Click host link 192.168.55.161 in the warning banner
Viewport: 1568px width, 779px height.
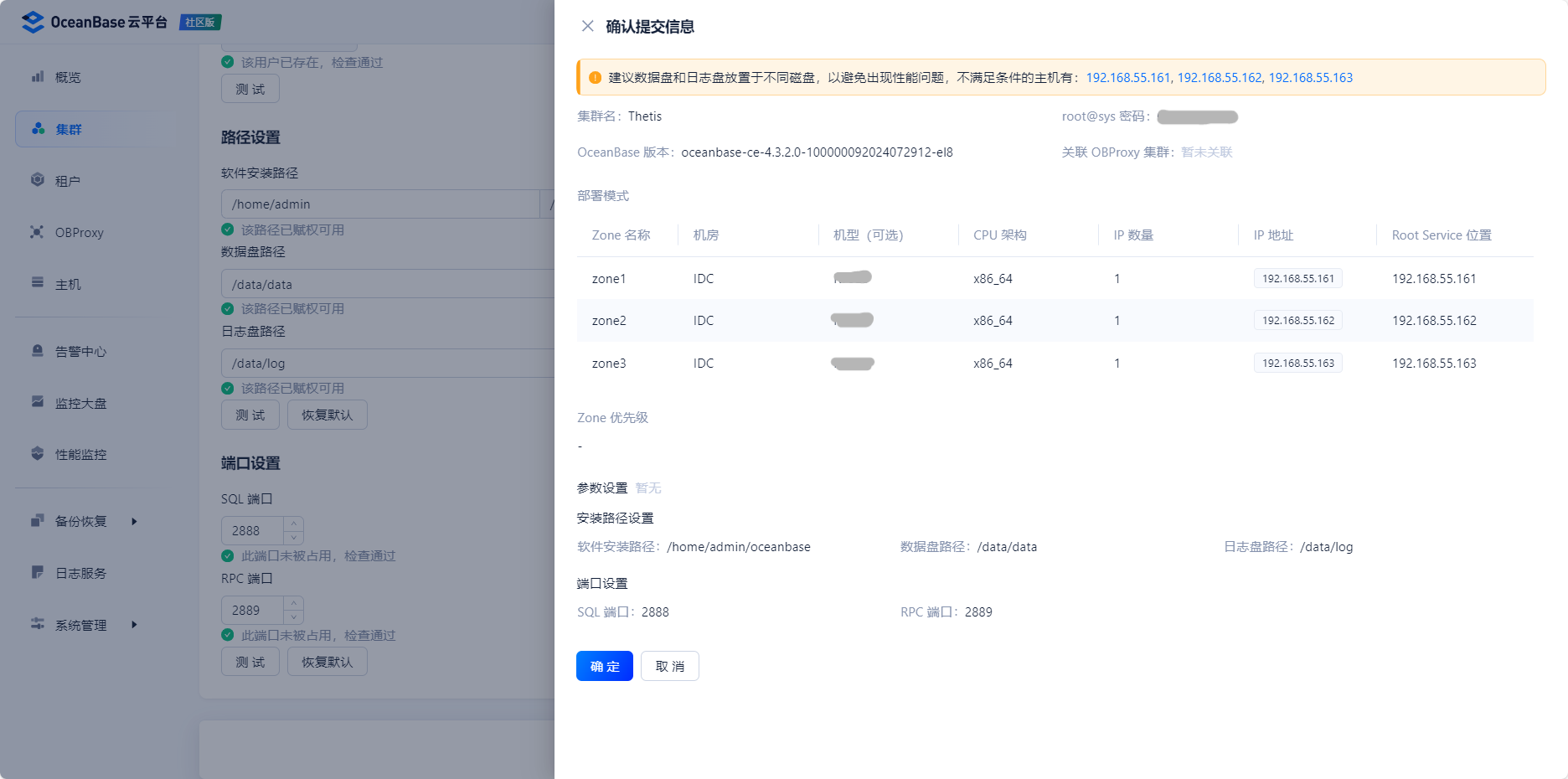pos(1128,77)
